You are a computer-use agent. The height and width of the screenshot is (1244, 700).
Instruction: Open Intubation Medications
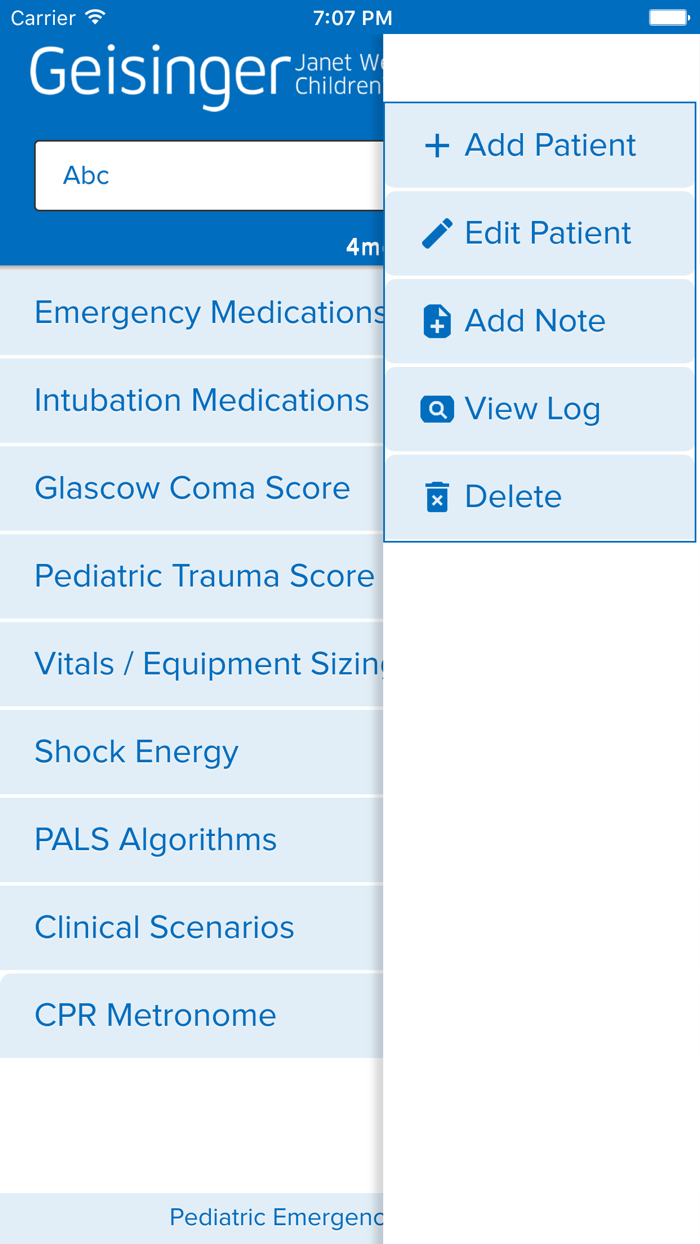[190, 400]
